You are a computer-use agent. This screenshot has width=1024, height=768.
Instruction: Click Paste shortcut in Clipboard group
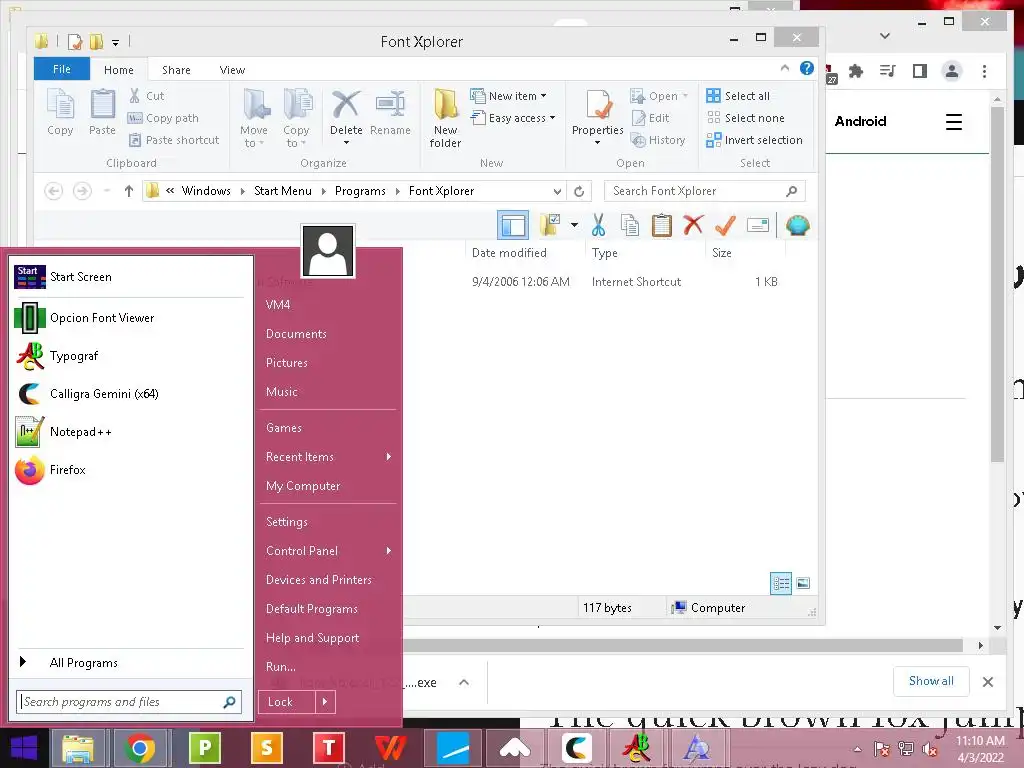tap(174, 140)
